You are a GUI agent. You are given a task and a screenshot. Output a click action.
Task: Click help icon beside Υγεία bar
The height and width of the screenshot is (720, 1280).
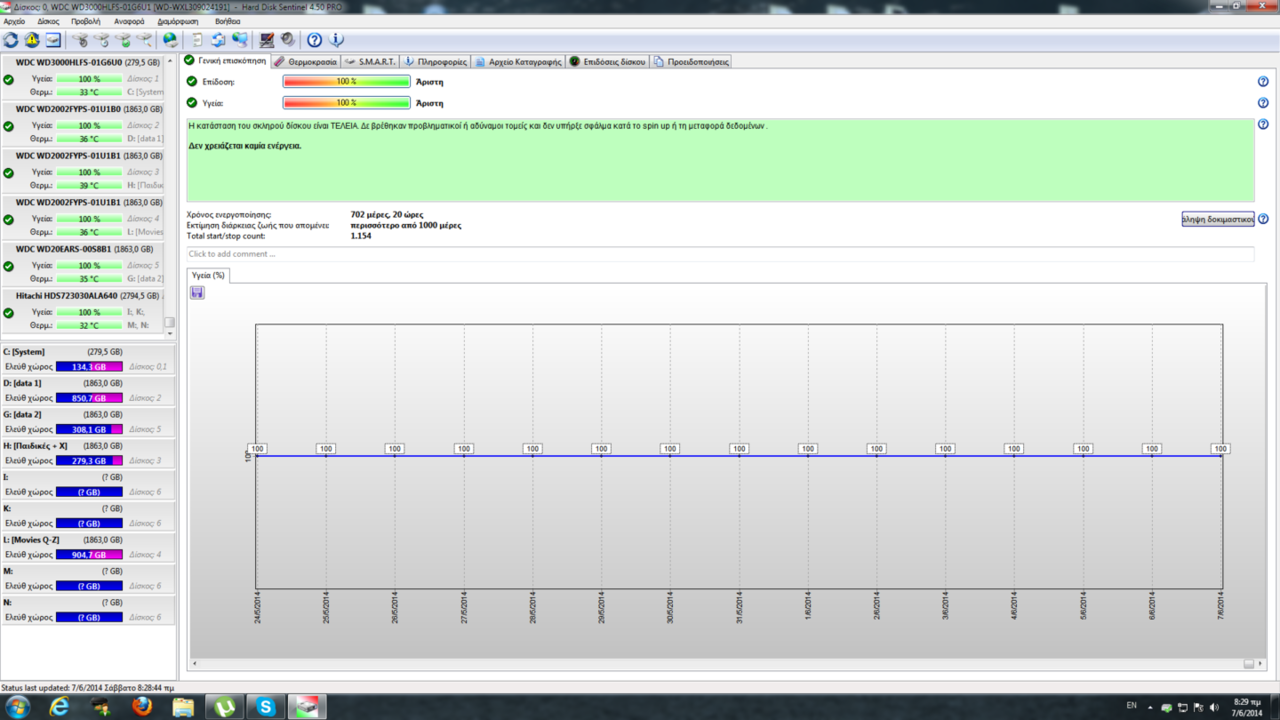pyautogui.click(x=1263, y=103)
